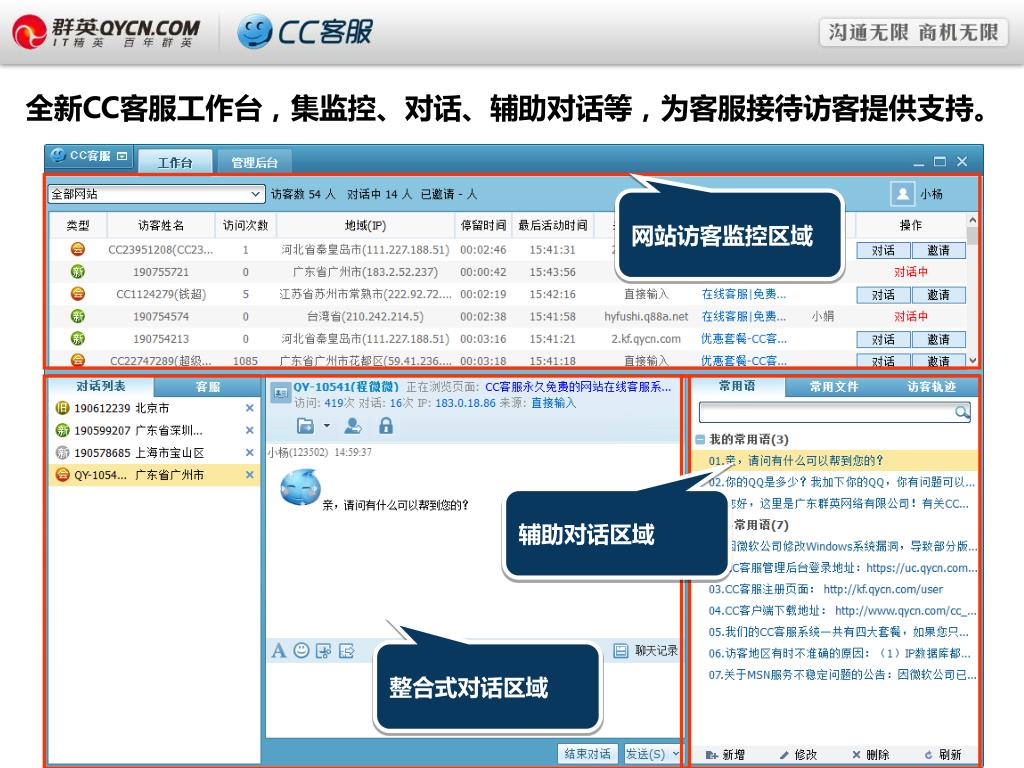
Task: Open the 访客轨迹 tab
Action: point(931,387)
